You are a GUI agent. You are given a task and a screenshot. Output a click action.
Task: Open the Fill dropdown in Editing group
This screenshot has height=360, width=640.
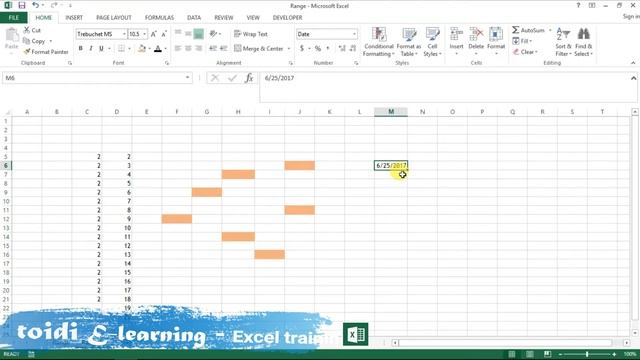click(x=522, y=41)
